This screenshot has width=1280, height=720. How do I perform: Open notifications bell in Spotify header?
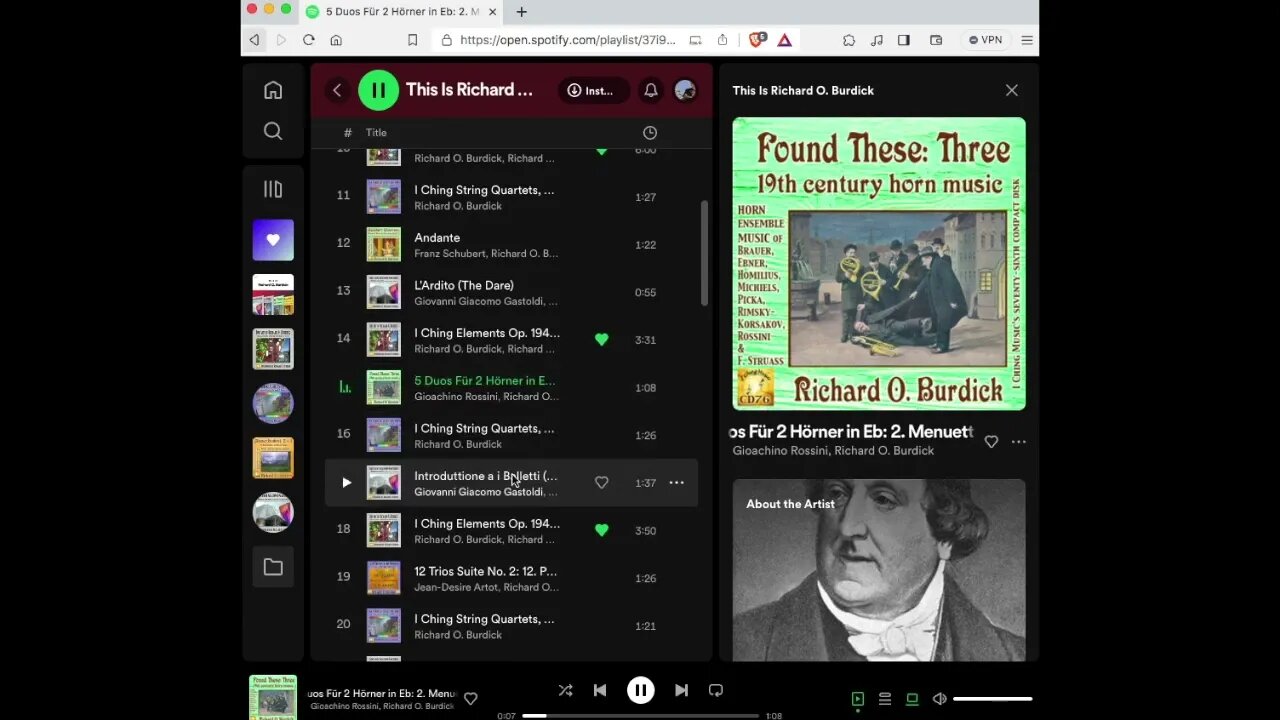tap(651, 90)
